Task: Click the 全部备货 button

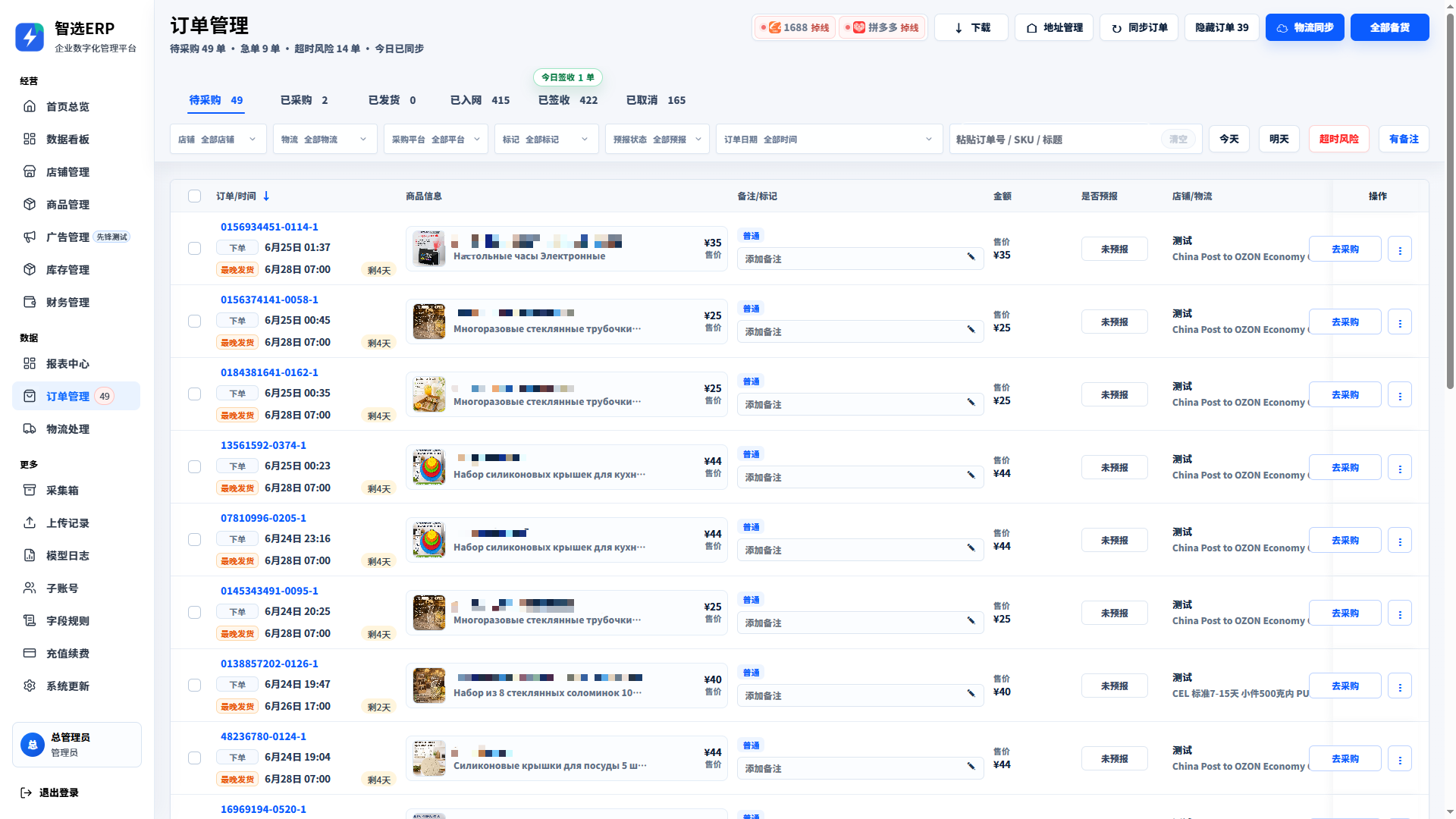Action: (x=1390, y=27)
